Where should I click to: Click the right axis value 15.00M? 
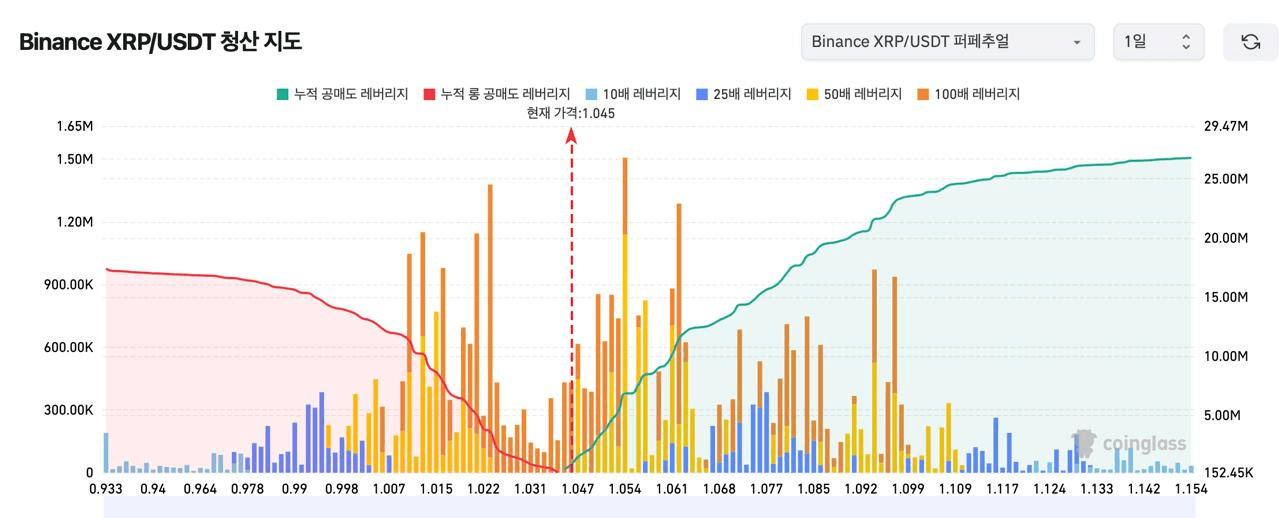(1227, 297)
